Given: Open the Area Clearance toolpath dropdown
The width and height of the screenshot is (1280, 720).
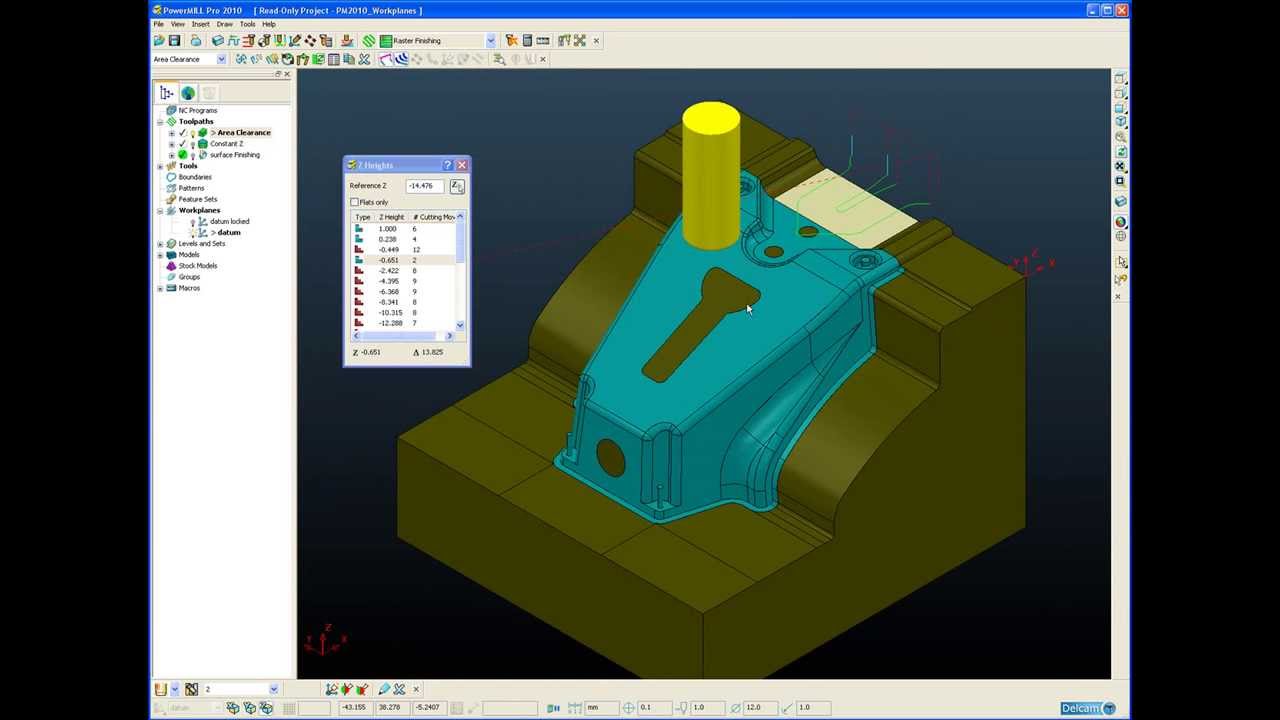Looking at the screenshot, I should [221, 59].
